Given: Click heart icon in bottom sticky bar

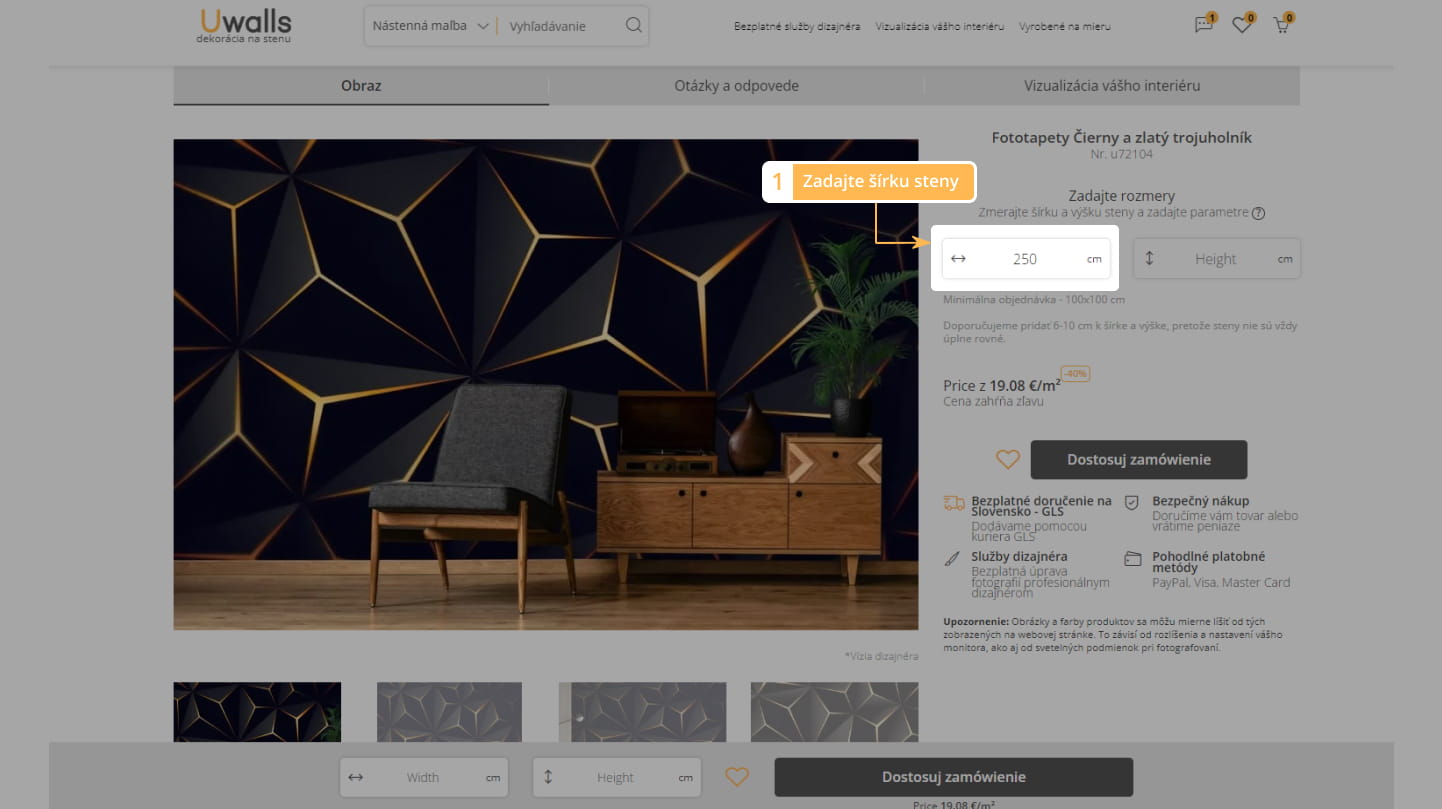Looking at the screenshot, I should click(737, 777).
